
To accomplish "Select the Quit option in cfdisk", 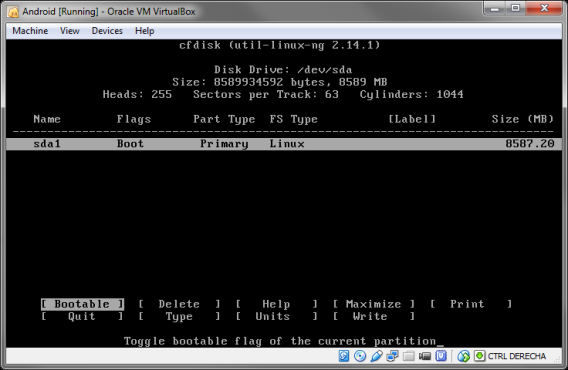I will 82,316.
